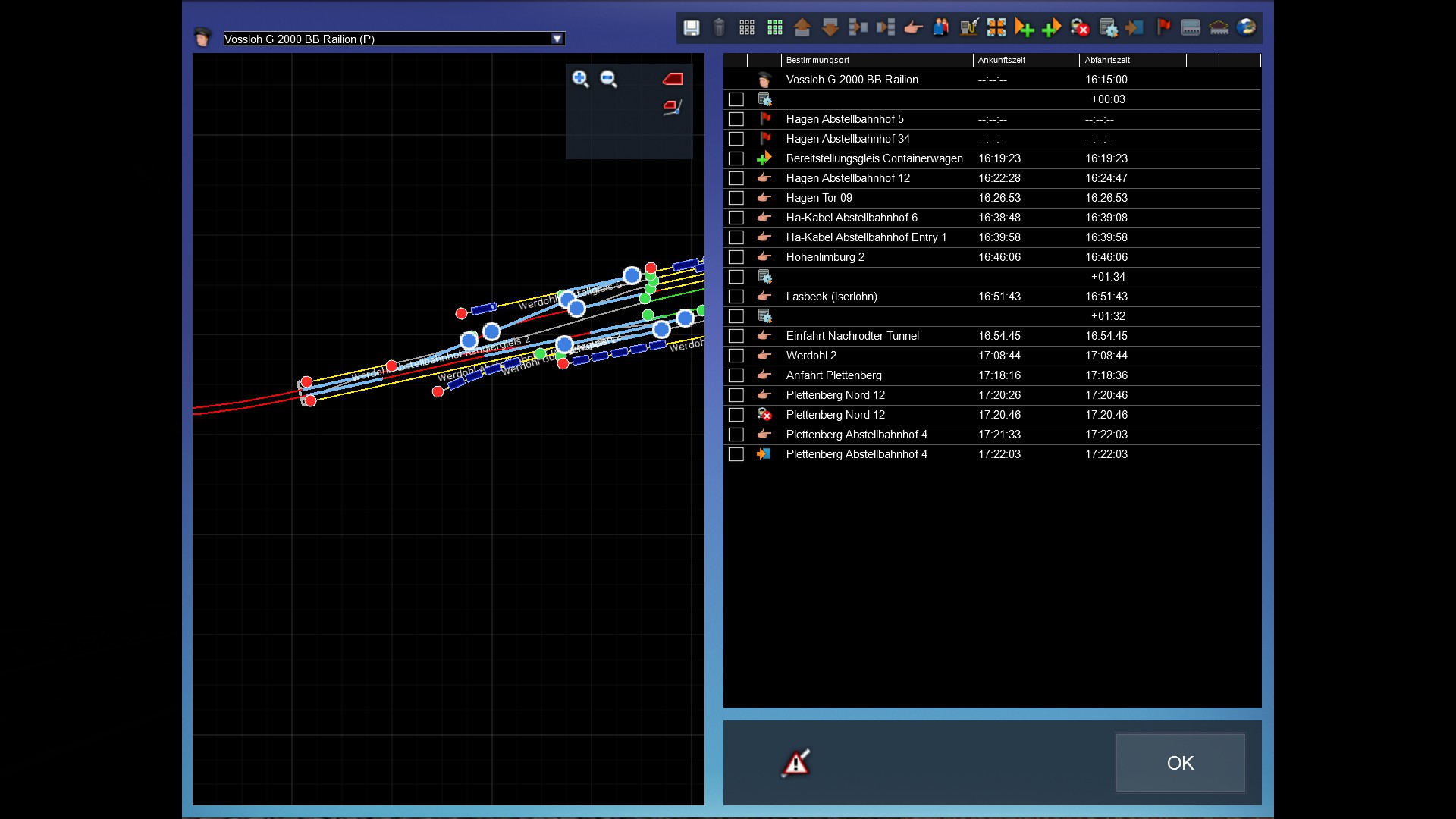Click the save floppy disk icon
Screen dimensions: 1456x819
(691, 28)
